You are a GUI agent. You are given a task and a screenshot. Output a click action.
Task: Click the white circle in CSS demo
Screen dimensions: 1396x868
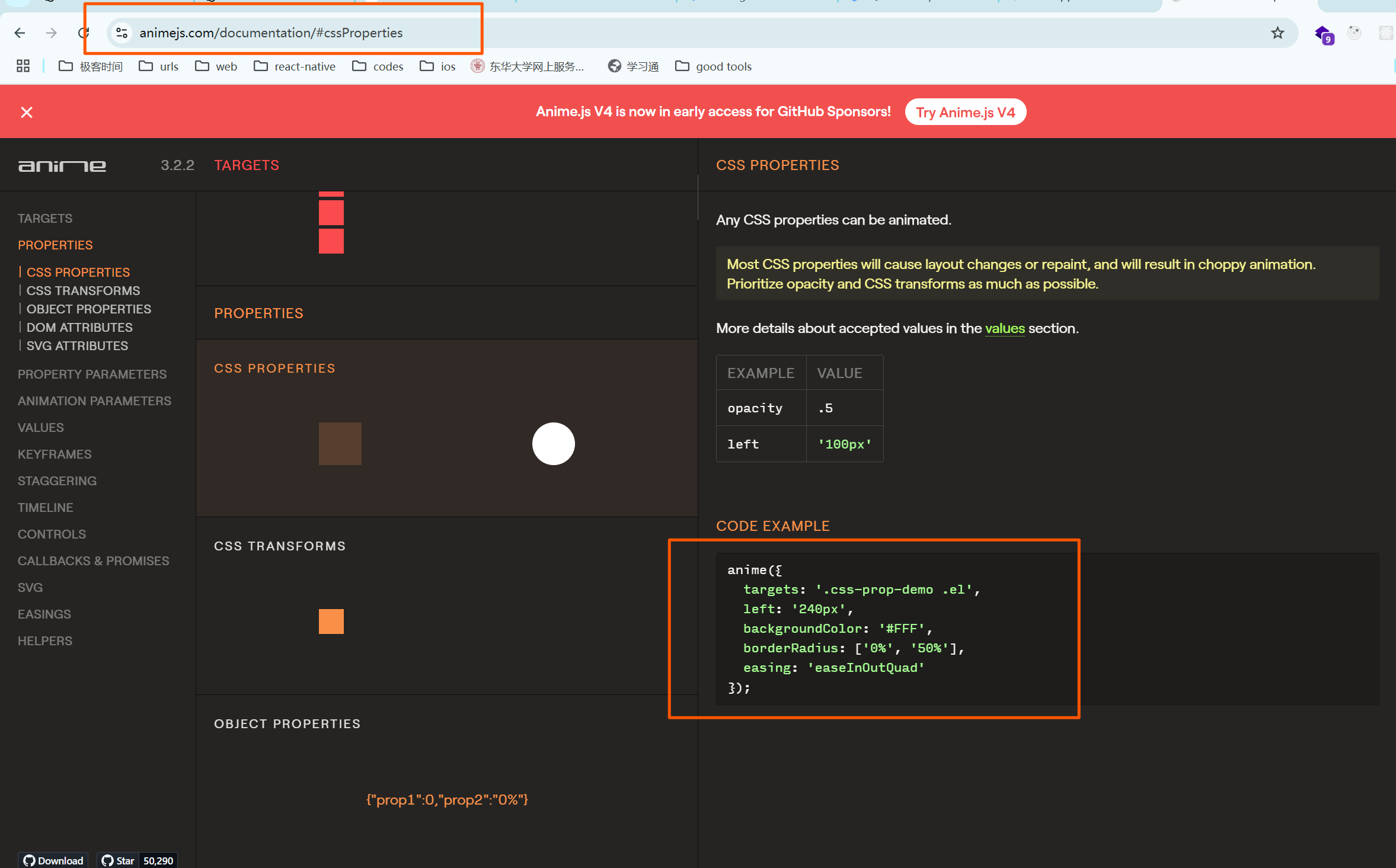pos(554,444)
